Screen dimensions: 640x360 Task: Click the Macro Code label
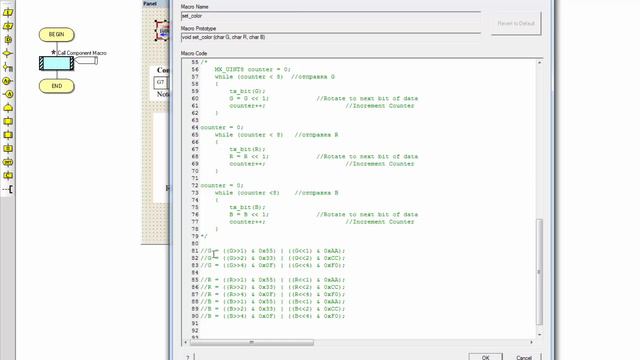pos(194,53)
